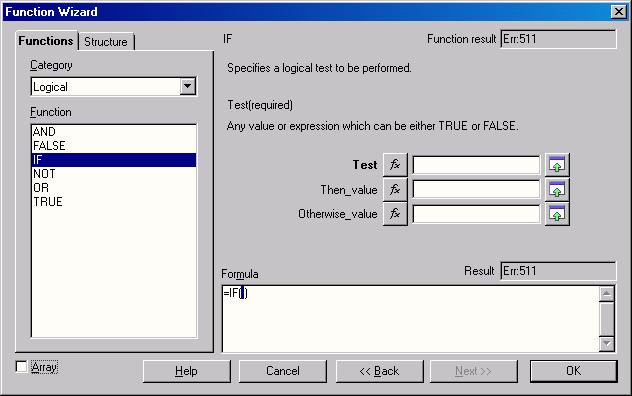
Task: Confirm with the OK button
Action: tap(573, 371)
